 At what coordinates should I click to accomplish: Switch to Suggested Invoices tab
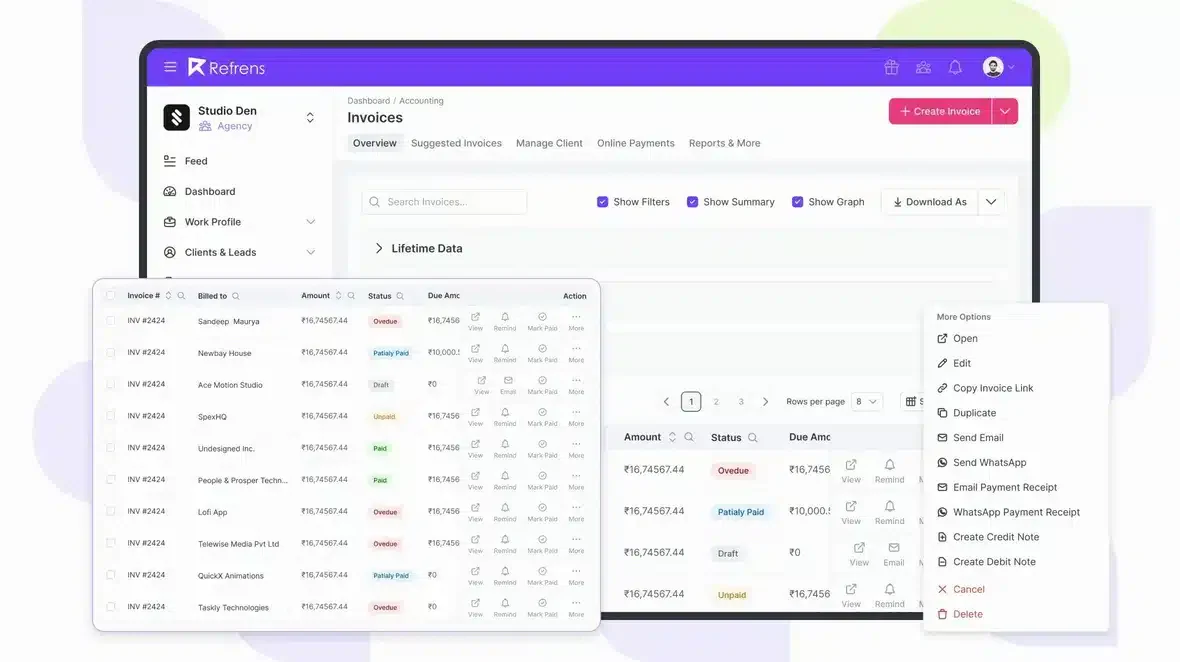456,143
